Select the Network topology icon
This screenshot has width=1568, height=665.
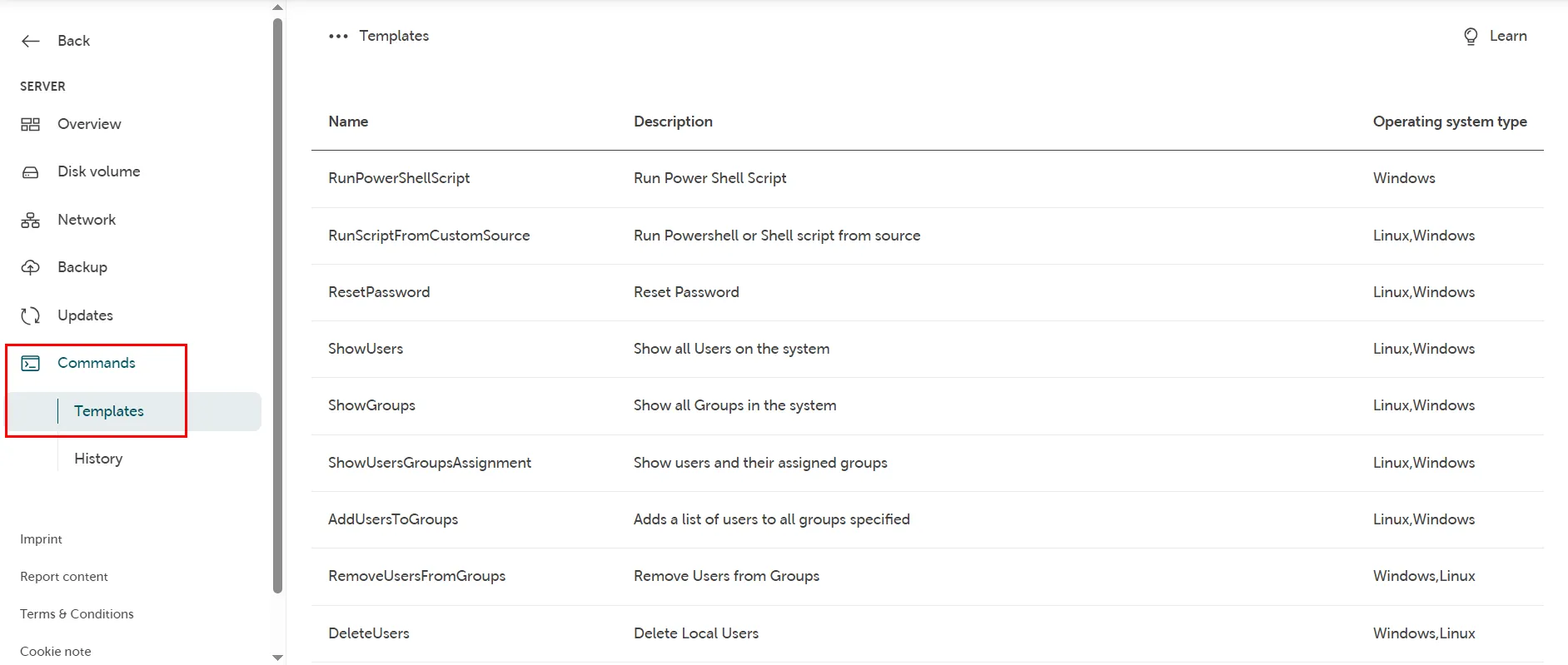(31, 220)
